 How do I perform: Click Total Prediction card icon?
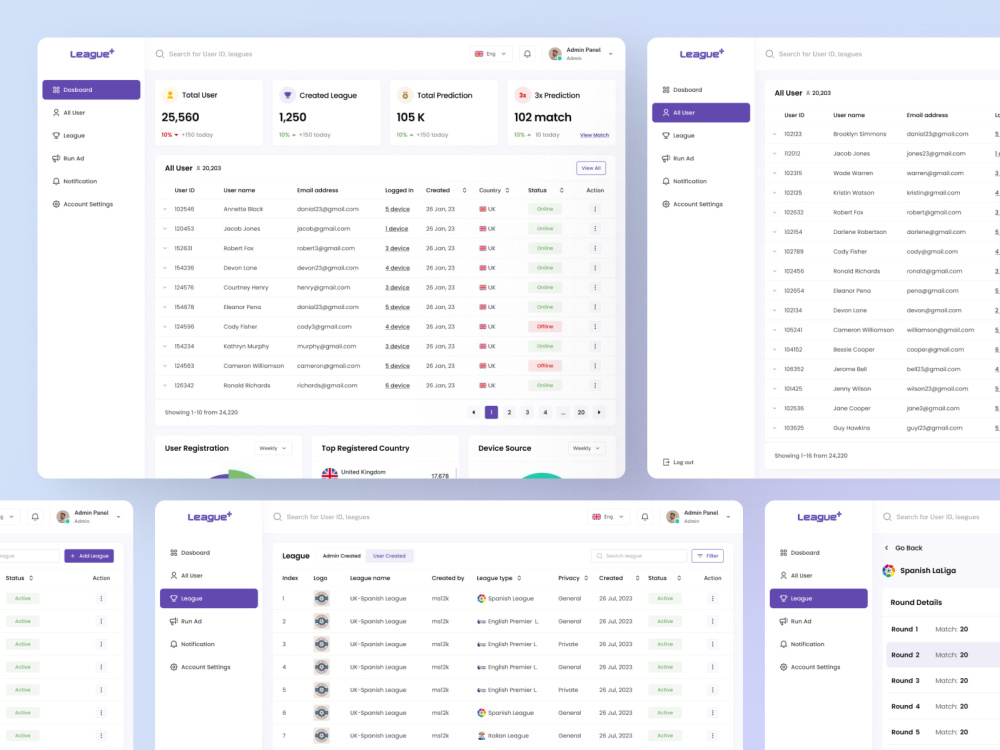(405, 95)
